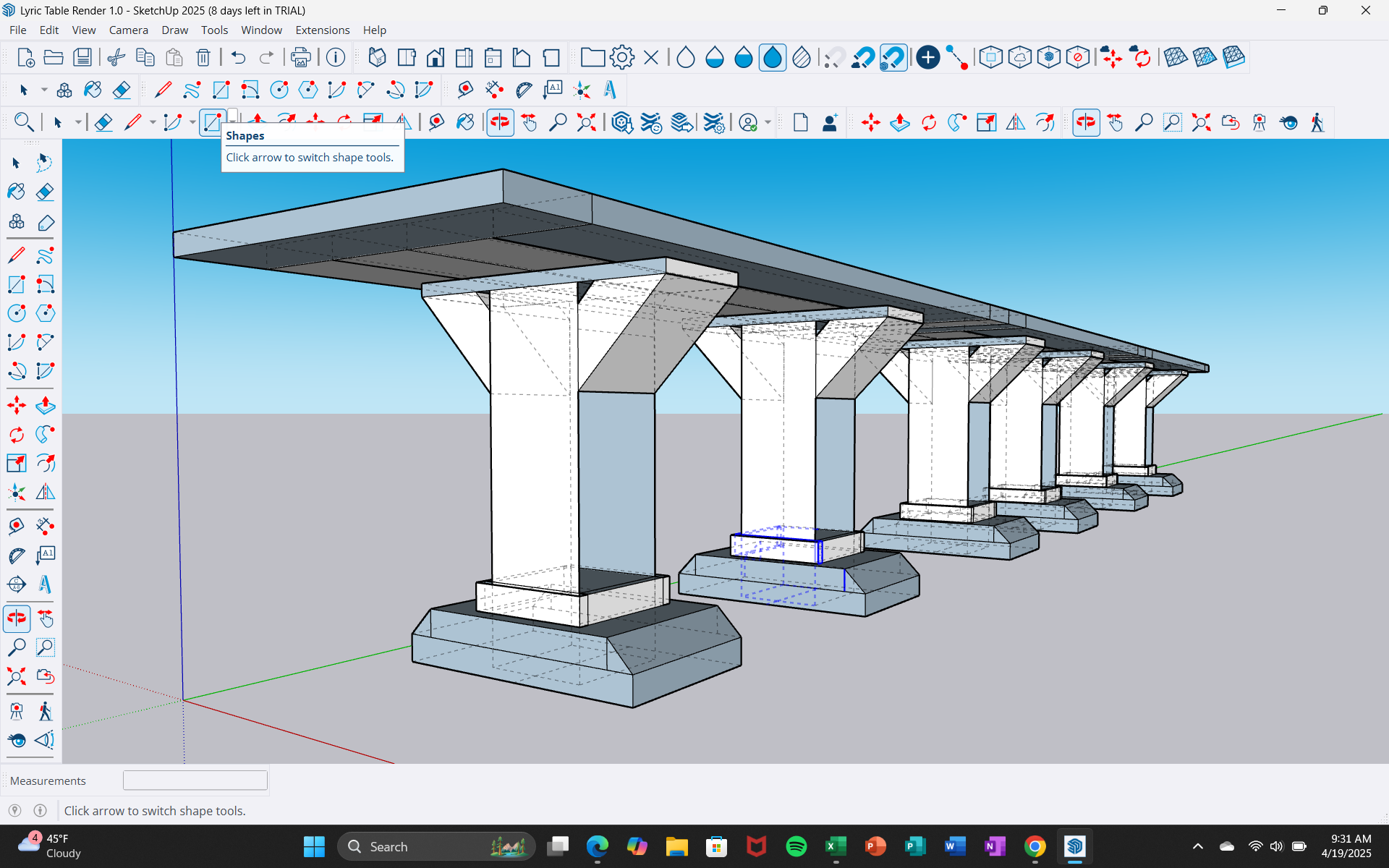Activate the Walk tool in top-right toolbar
This screenshot has width=1389, height=868.
pyautogui.click(x=1317, y=122)
